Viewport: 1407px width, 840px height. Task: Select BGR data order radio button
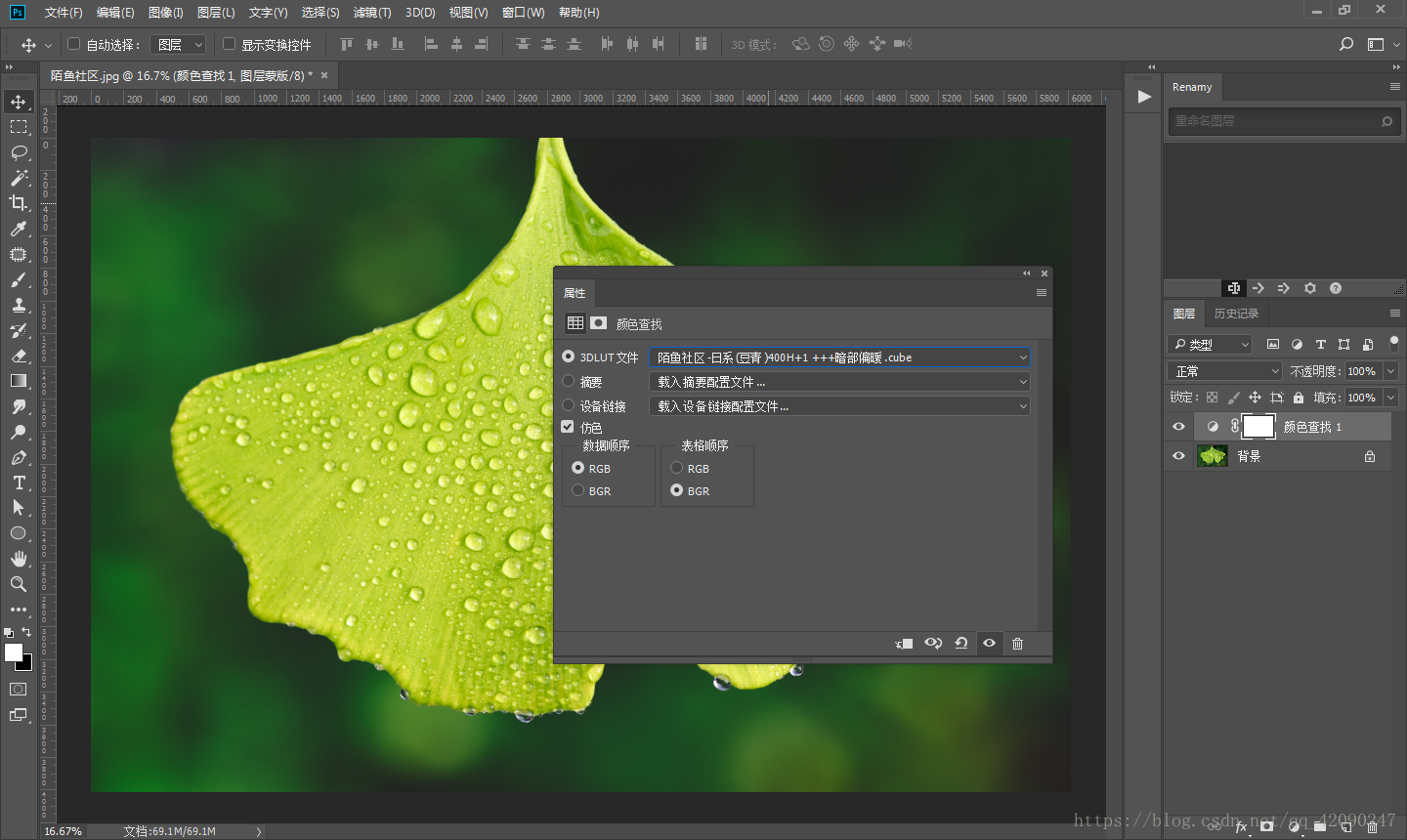click(x=578, y=490)
